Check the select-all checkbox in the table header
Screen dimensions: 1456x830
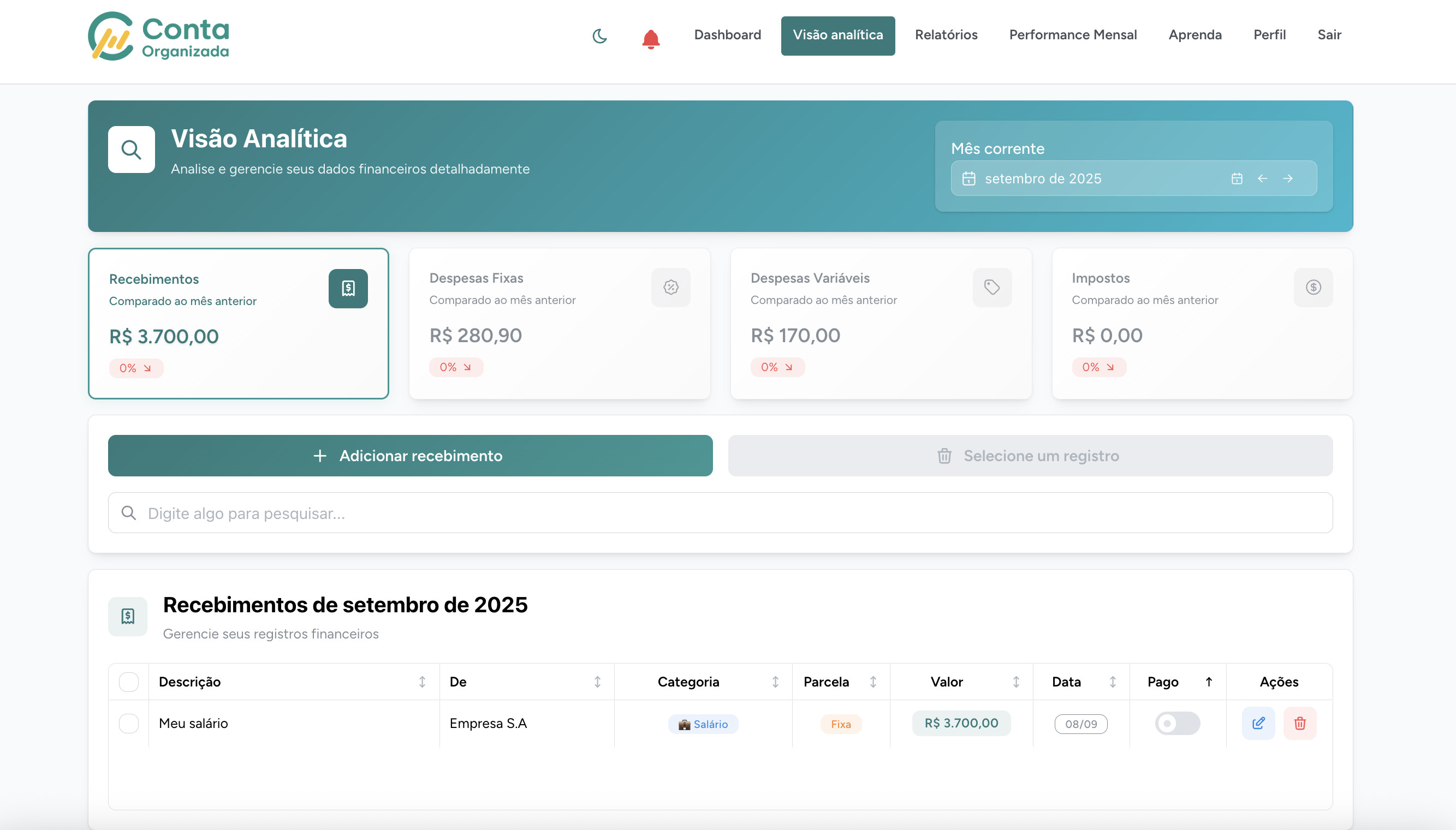pos(128,682)
